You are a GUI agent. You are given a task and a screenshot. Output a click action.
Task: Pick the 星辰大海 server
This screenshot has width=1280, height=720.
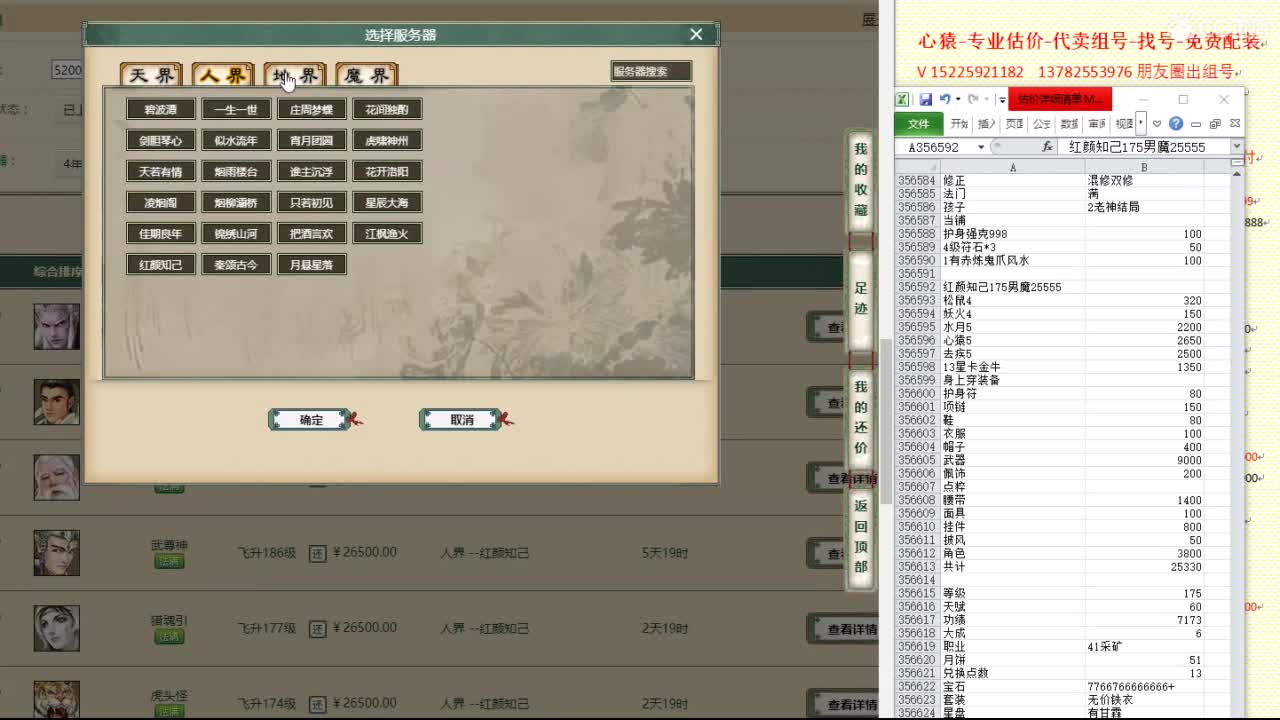pyautogui.click(x=387, y=202)
